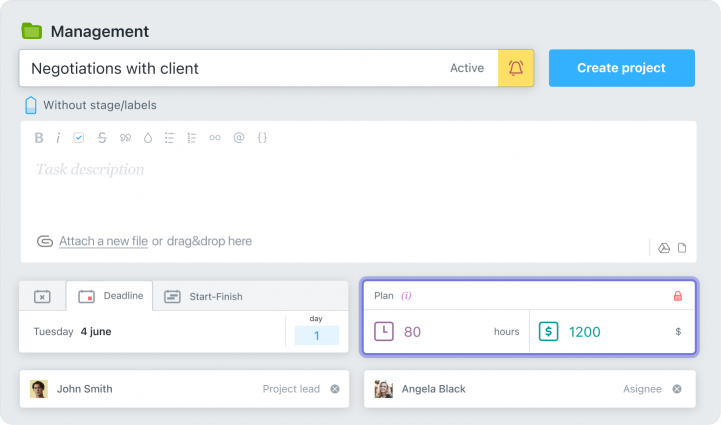Switch to the Start-Finish tab

tap(204, 296)
